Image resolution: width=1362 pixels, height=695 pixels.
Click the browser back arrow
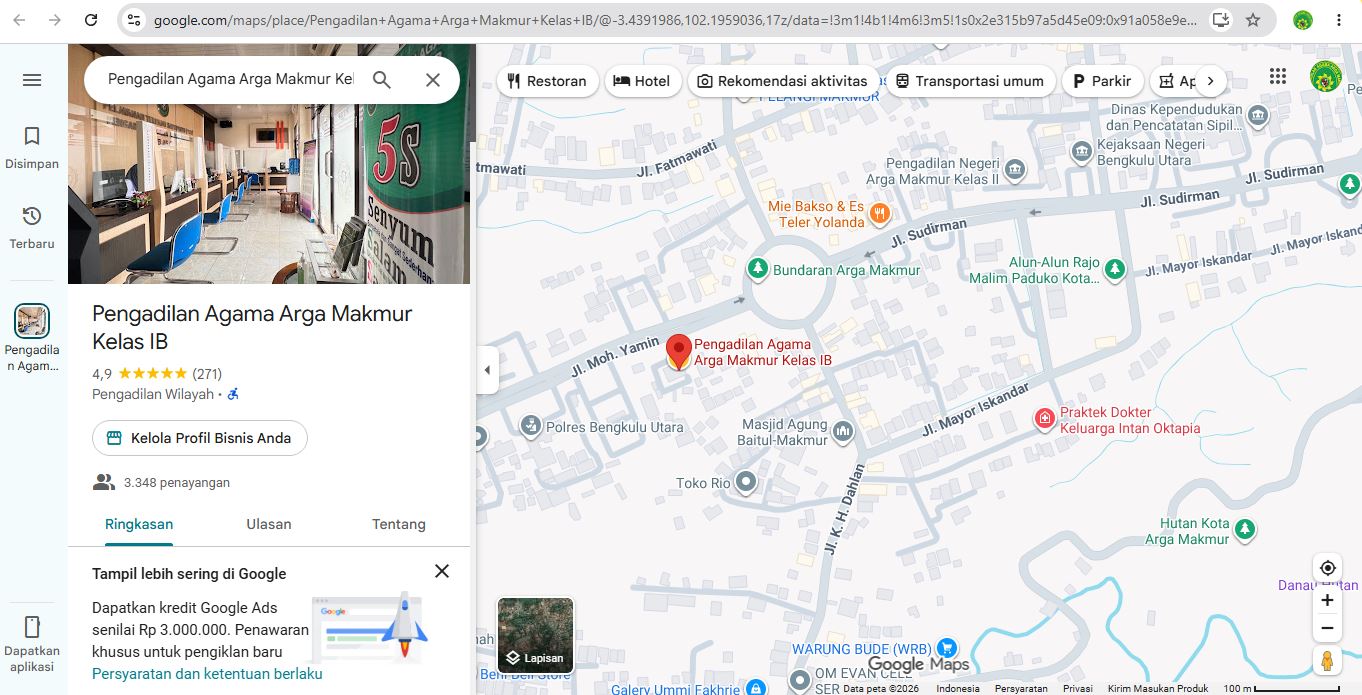pyautogui.click(x=19, y=20)
